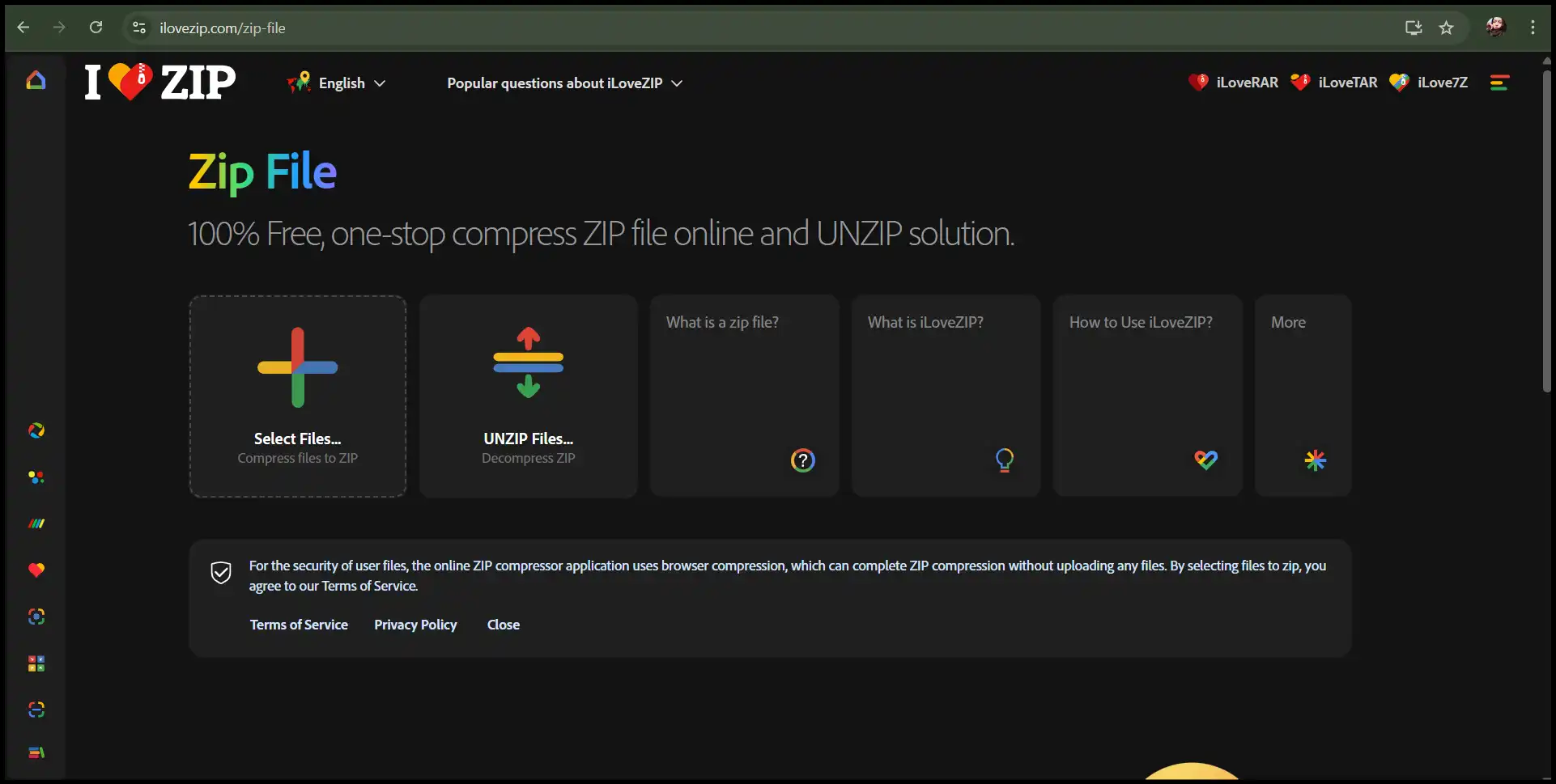Click the site information icon in address bar
The height and width of the screenshot is (784, 1556).
[x=139, y=28]
